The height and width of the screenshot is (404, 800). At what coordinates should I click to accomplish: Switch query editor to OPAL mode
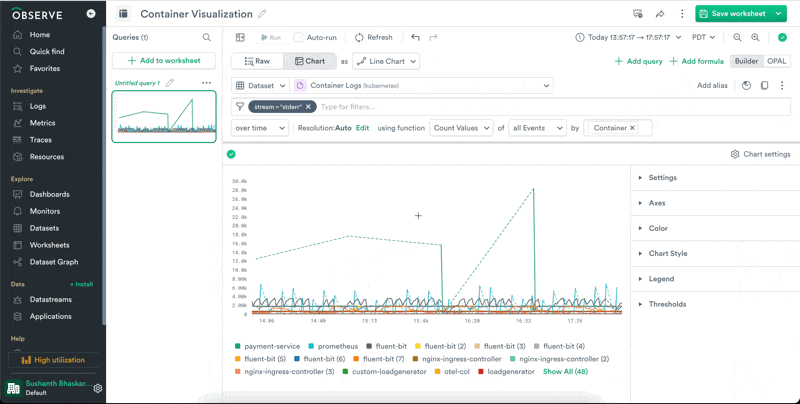point(777,61)
